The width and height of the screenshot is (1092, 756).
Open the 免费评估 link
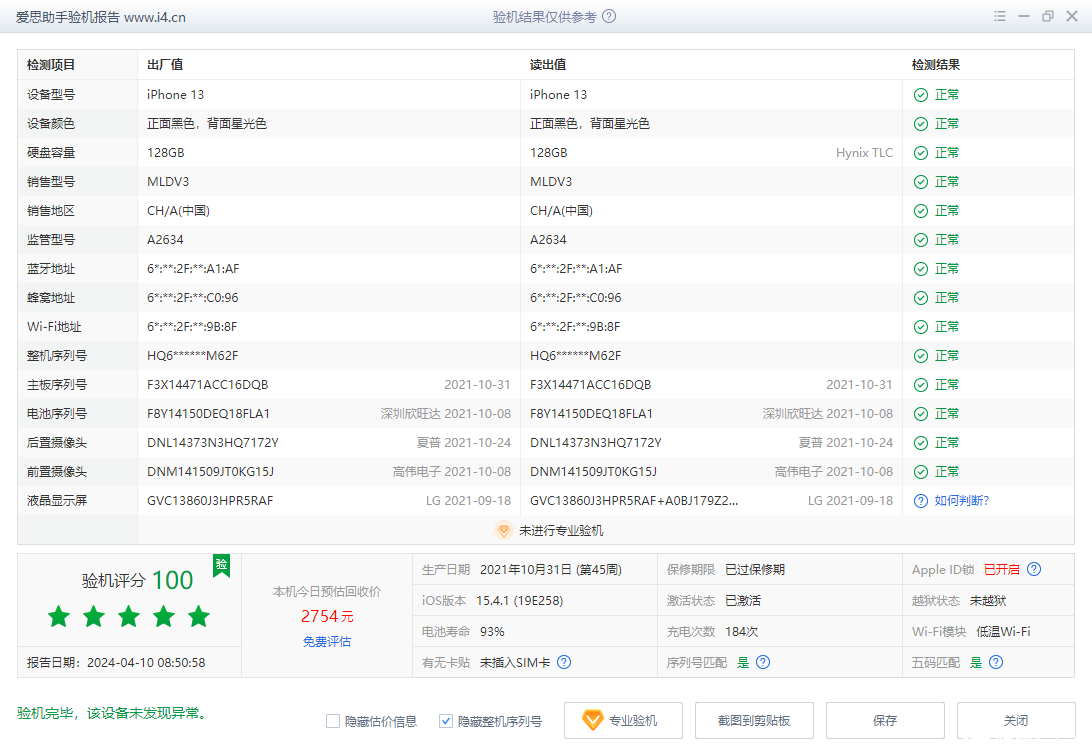327,641
